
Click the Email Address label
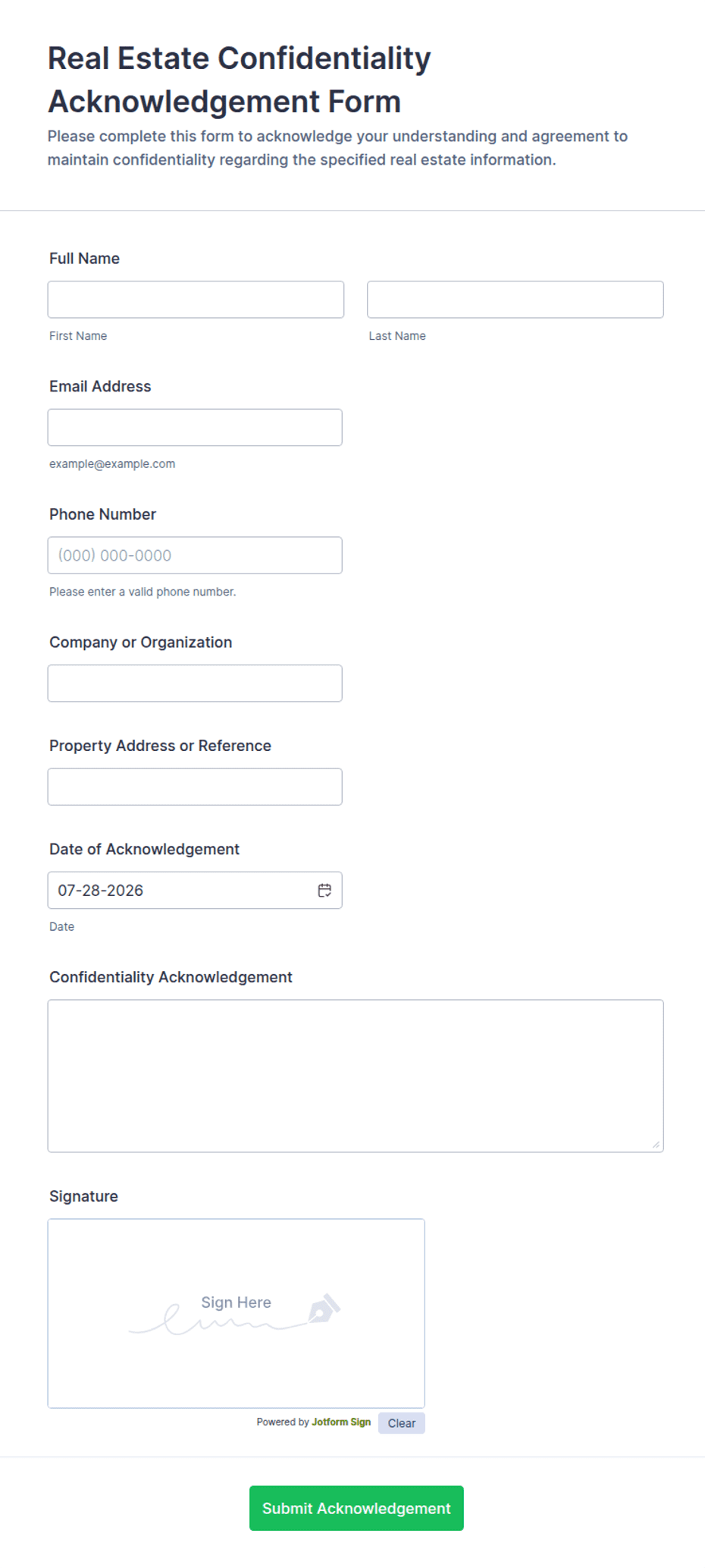100,386
